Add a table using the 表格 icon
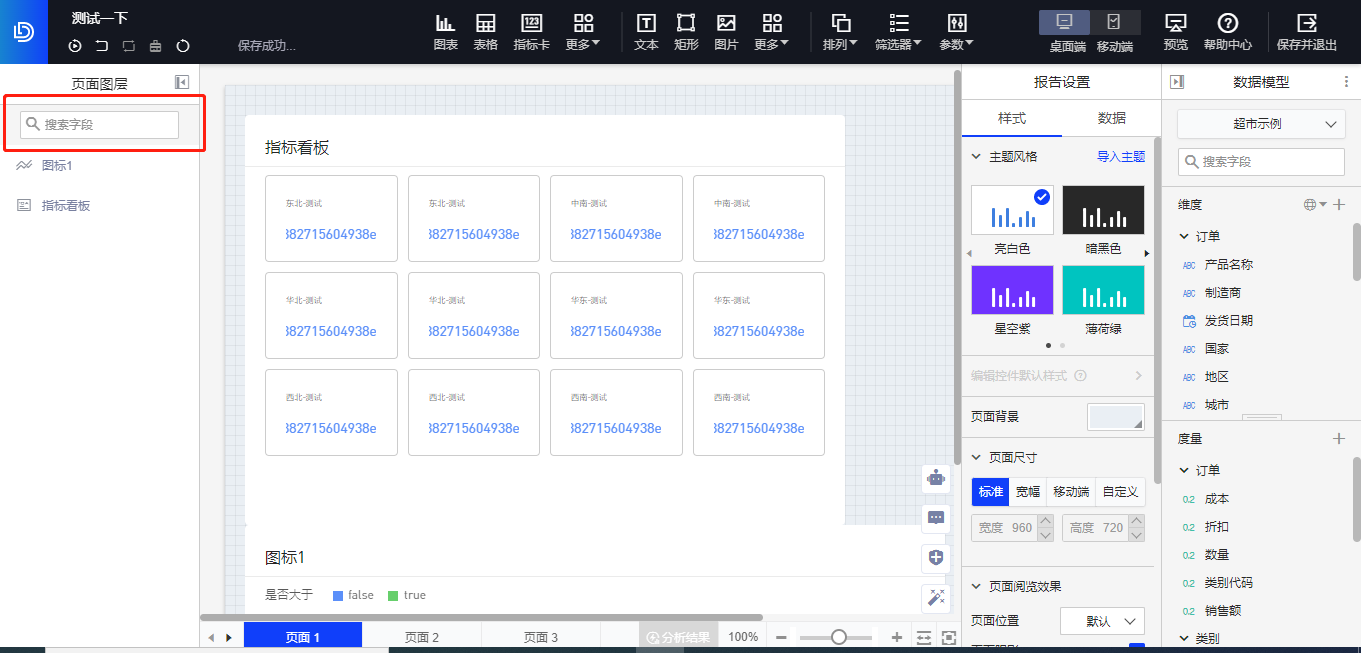 click(x=485, y=32)
